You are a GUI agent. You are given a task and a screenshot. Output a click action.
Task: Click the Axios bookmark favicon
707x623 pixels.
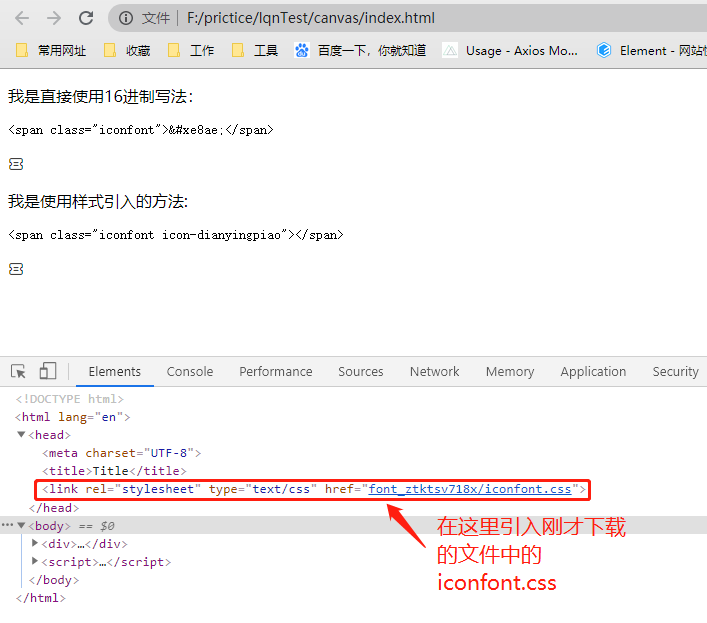click(x=450, y=50)
